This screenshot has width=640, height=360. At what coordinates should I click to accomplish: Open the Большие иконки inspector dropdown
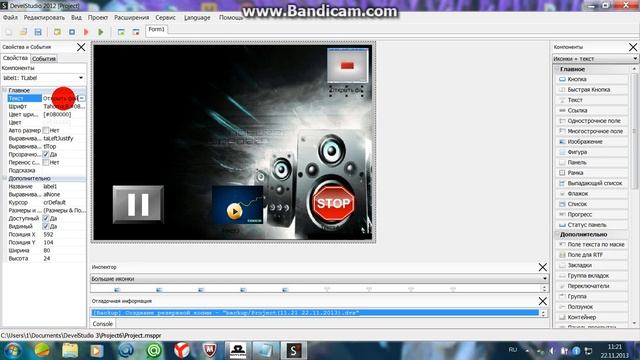545,279
